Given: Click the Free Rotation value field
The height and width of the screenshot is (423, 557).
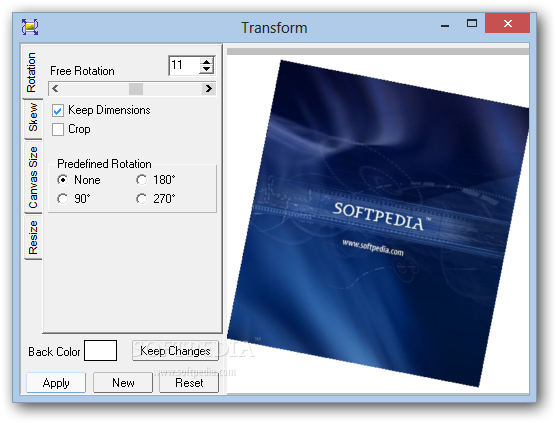Looking at the screenshot, I should (185, 65).
